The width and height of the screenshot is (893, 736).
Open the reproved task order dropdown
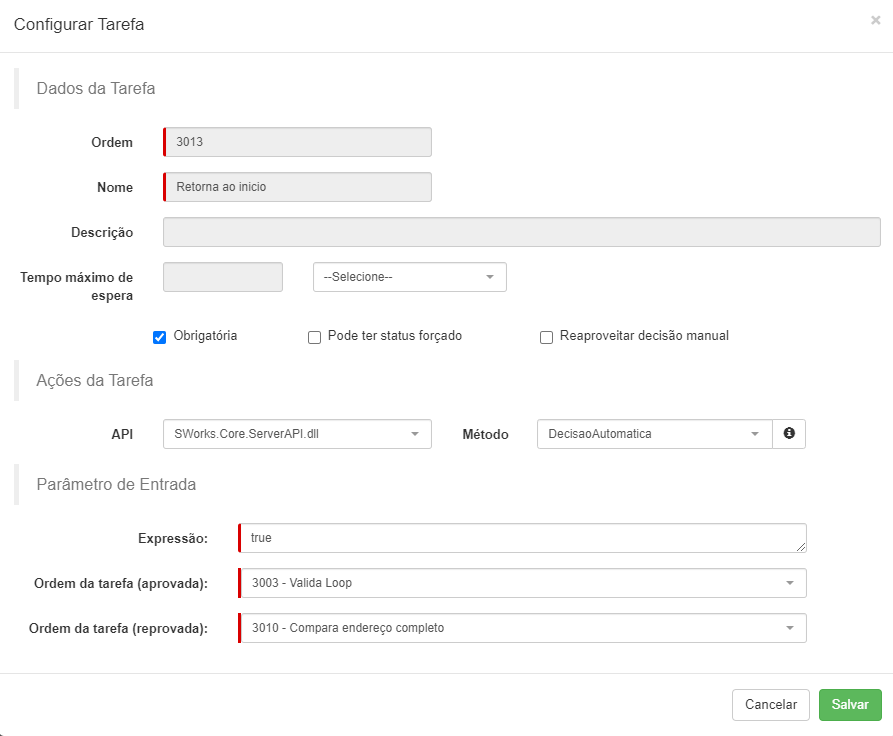[x=522, y=628]
